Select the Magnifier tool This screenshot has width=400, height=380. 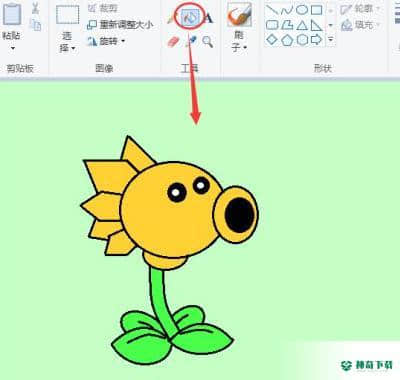[x=208, y=42]
